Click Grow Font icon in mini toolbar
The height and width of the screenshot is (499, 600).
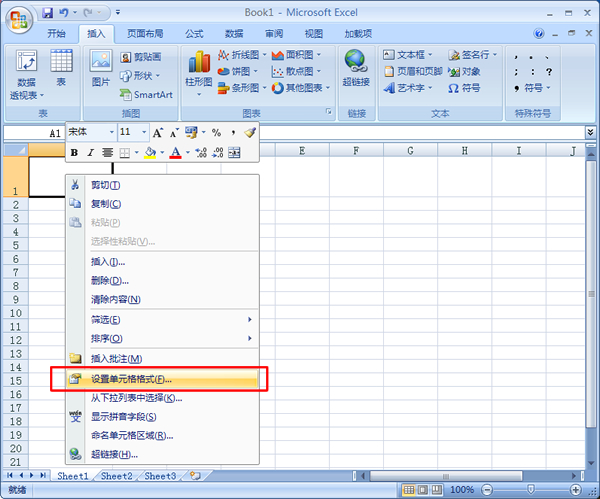pyautogui.click(x=158, y=133)
